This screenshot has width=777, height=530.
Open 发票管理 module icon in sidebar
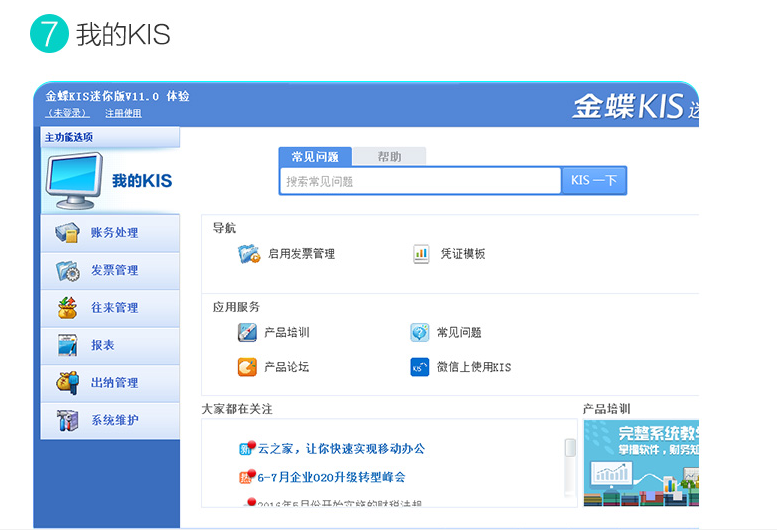point(67,271)
